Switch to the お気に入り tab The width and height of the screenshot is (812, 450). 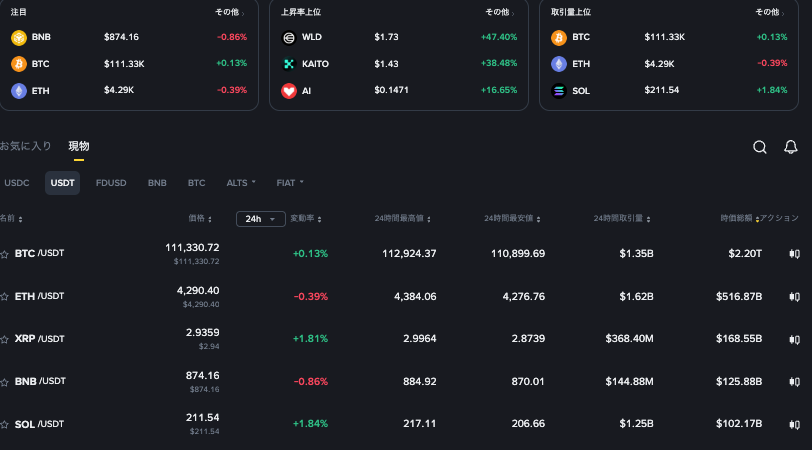click(26, 146)
